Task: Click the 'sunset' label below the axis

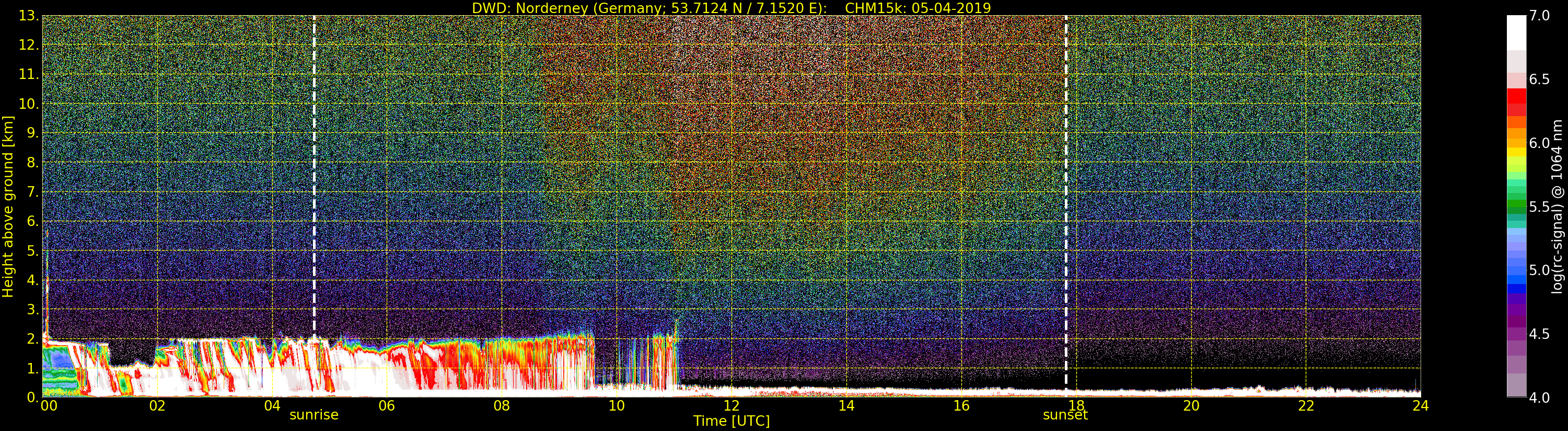Action: [x=1065, y=415]
